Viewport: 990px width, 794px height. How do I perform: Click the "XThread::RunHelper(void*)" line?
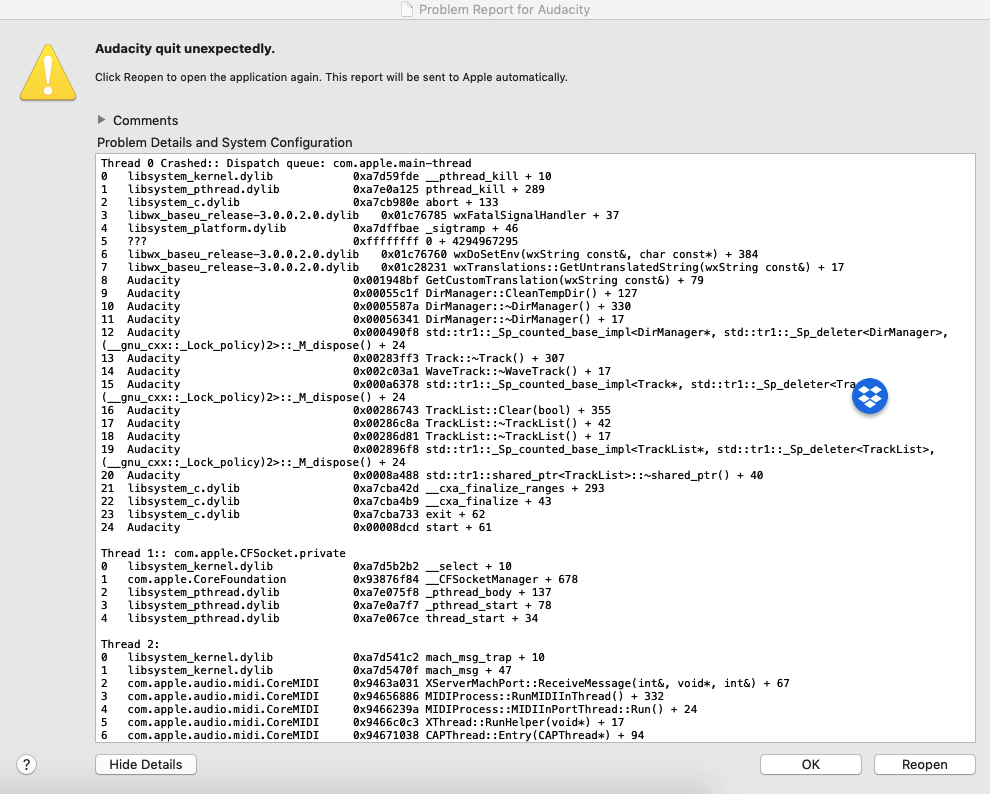[x=362, y=722]
